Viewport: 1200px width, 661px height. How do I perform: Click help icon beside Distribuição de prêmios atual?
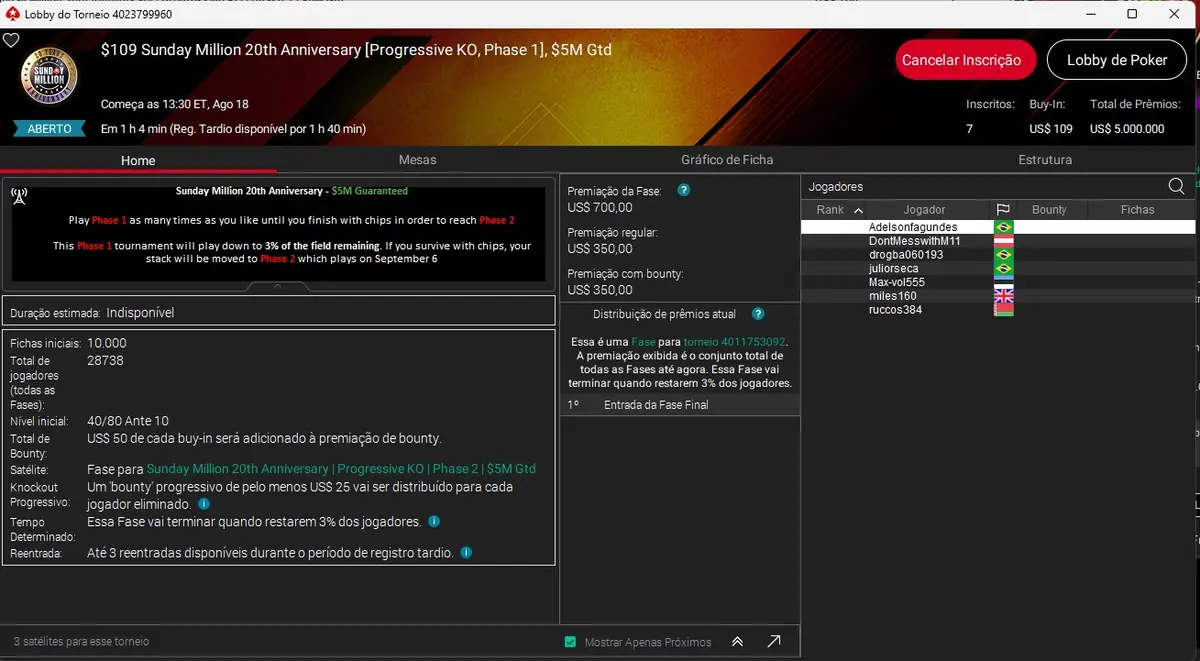point(758,314)
